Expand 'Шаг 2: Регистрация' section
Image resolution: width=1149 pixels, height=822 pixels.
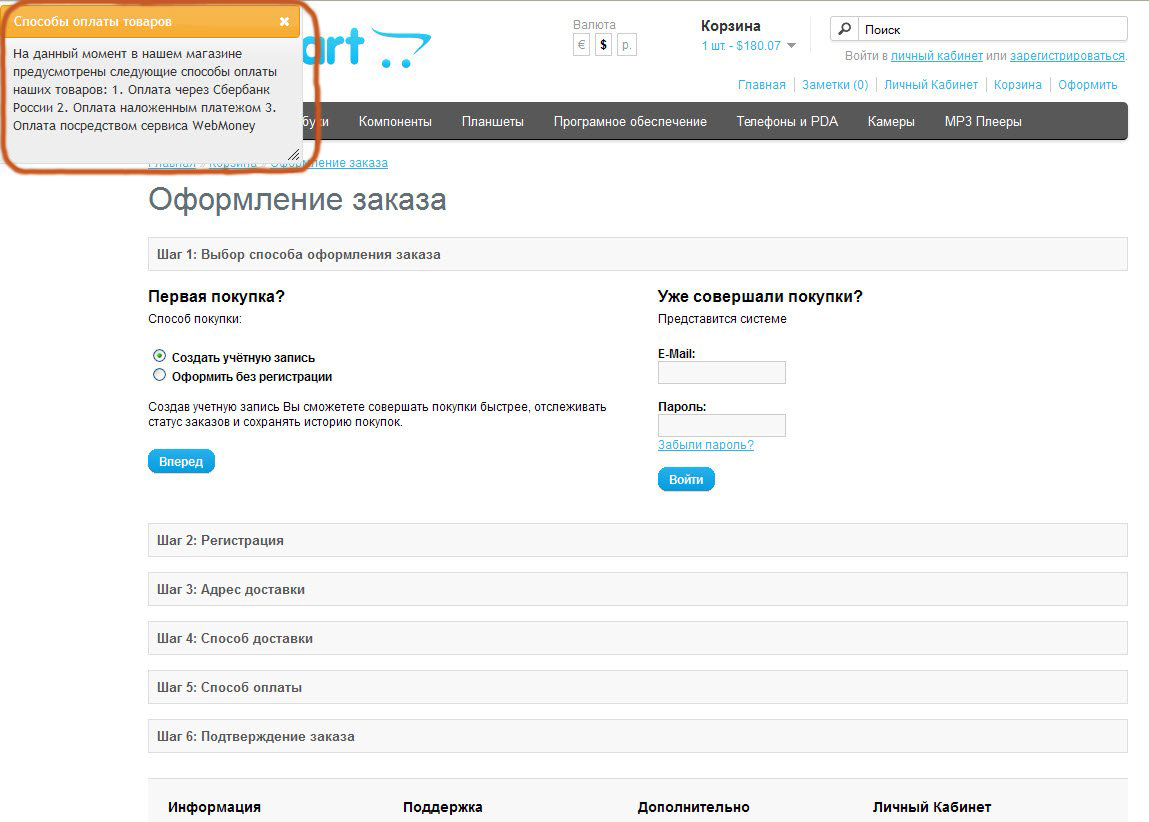(x=637, y=540)
